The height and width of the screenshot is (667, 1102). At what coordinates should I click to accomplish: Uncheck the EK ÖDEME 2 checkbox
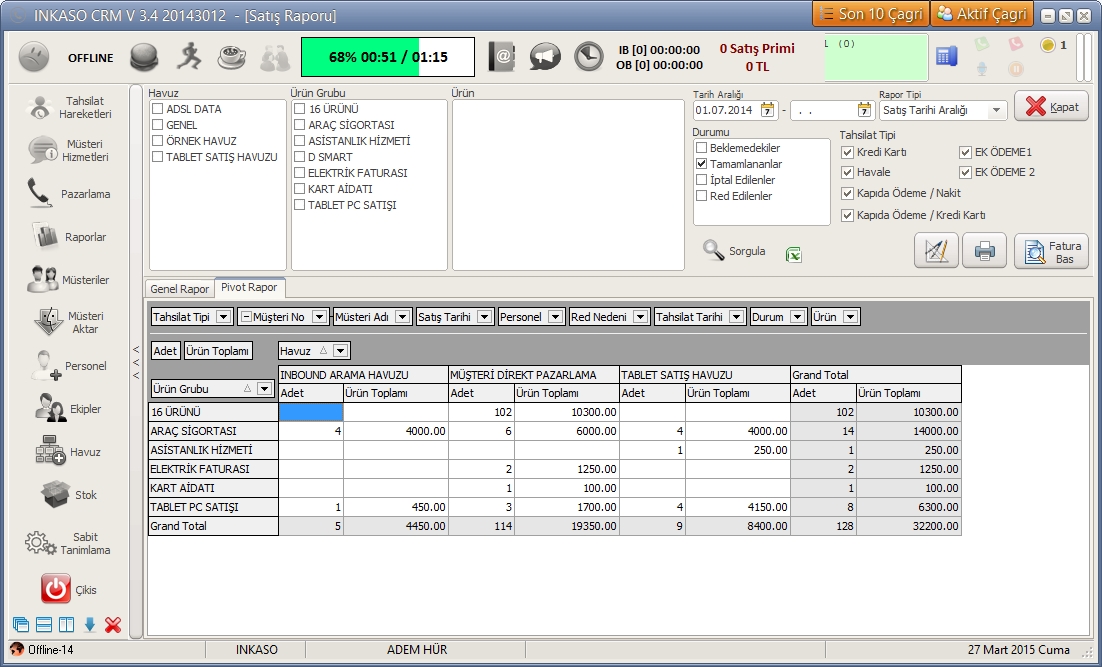(966, 172)
